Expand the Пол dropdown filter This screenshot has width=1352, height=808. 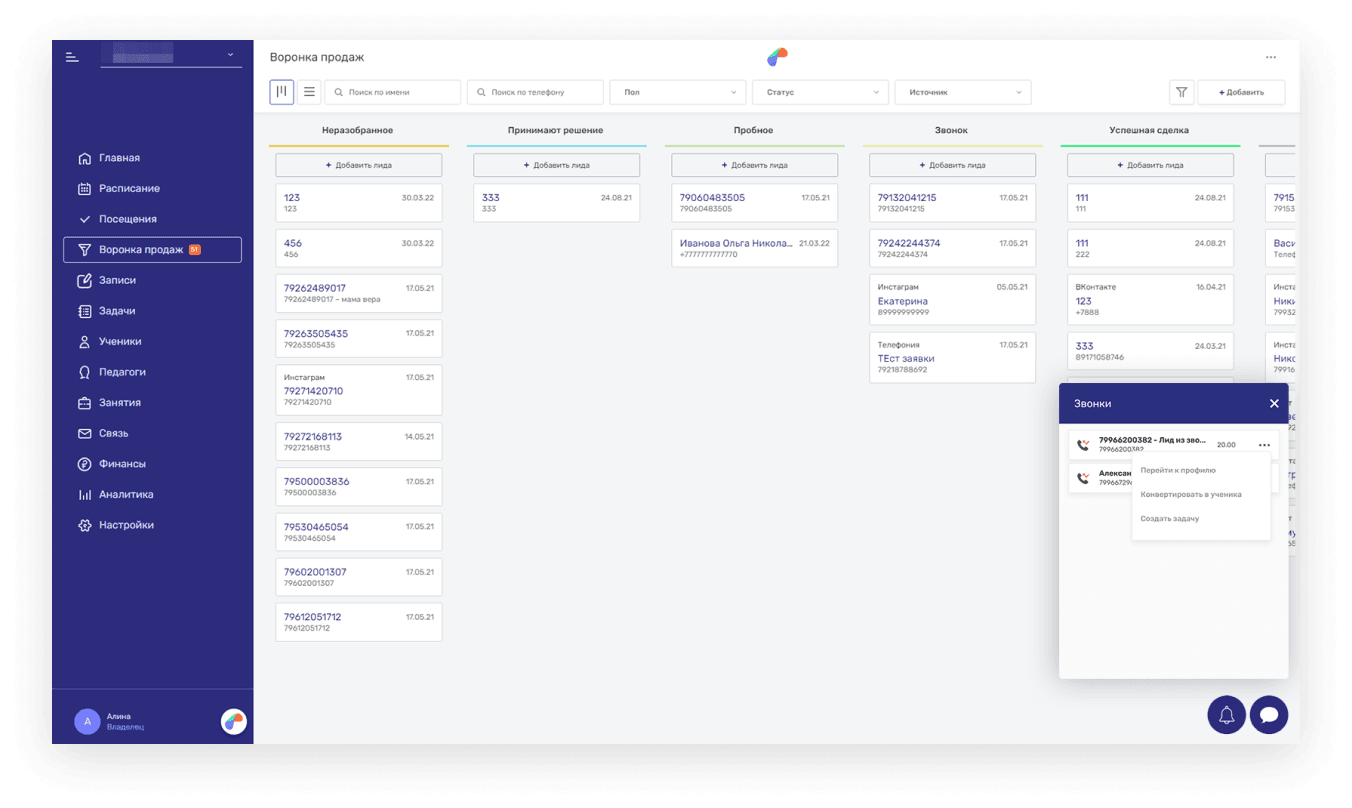coord(678,92)
